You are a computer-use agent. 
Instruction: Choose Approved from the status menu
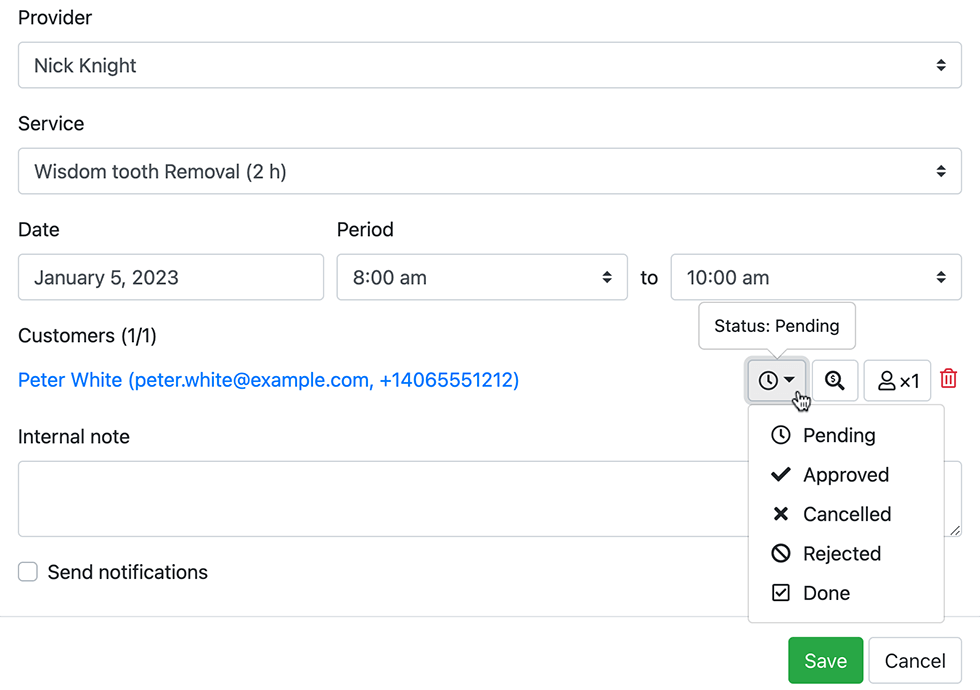click(x=845, y=474)
